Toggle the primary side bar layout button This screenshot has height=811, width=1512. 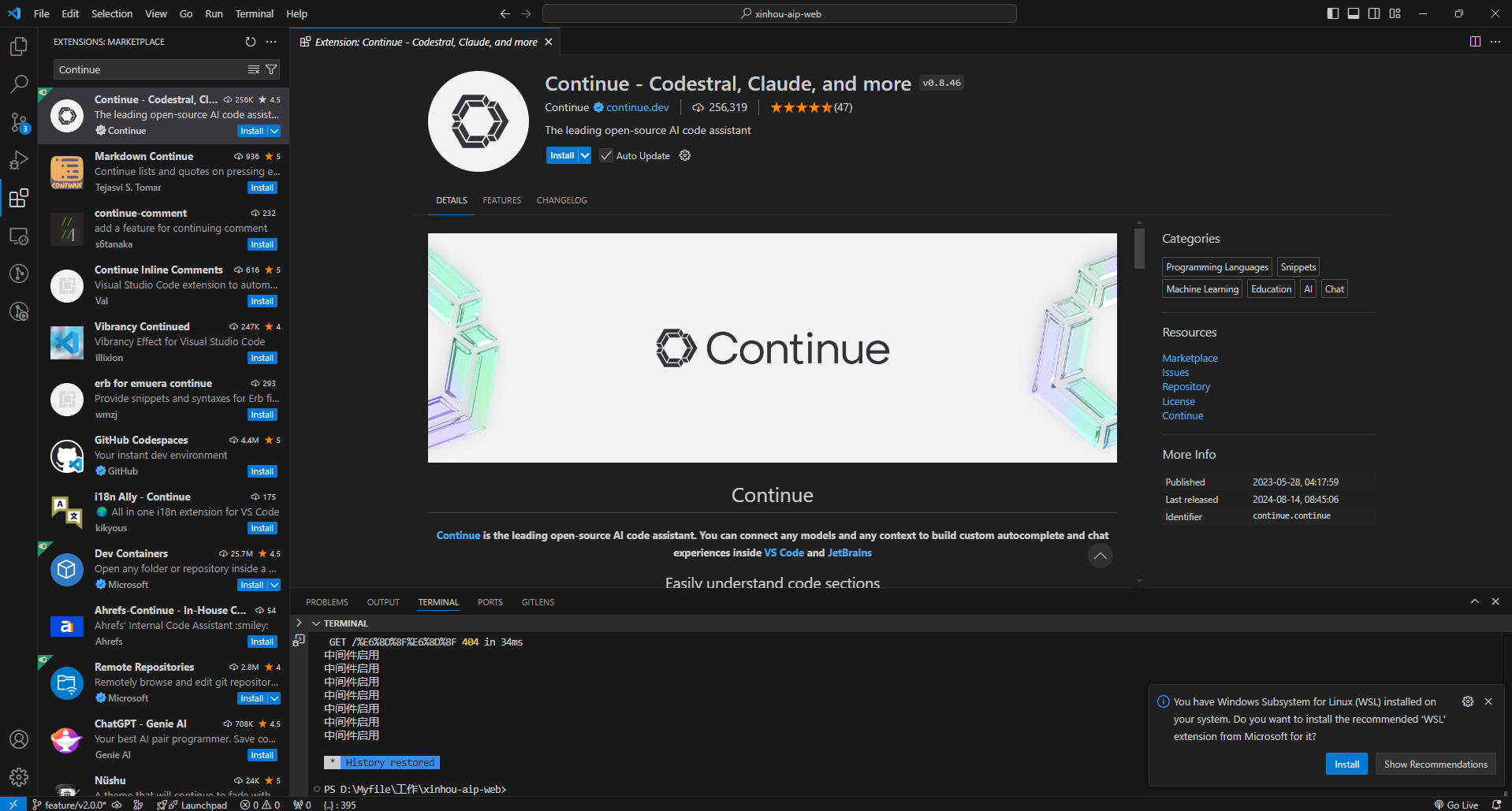pyautogui.click(x=1333, y=13)
